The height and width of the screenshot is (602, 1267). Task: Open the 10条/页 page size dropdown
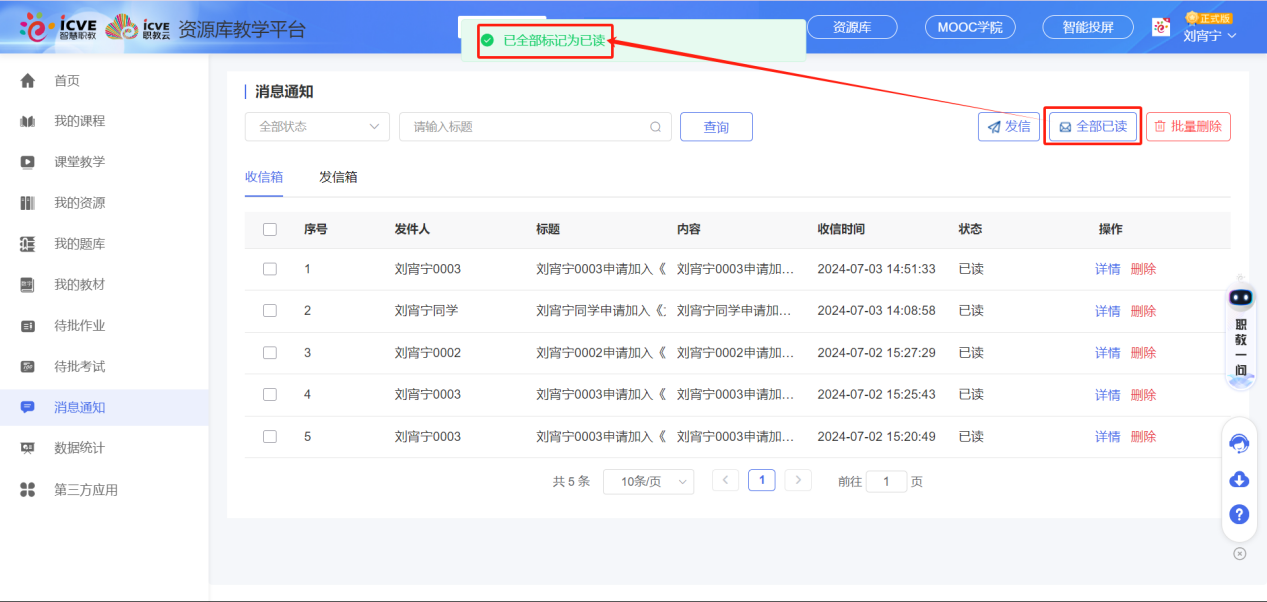pyautogui.click(x=648, y=481)
